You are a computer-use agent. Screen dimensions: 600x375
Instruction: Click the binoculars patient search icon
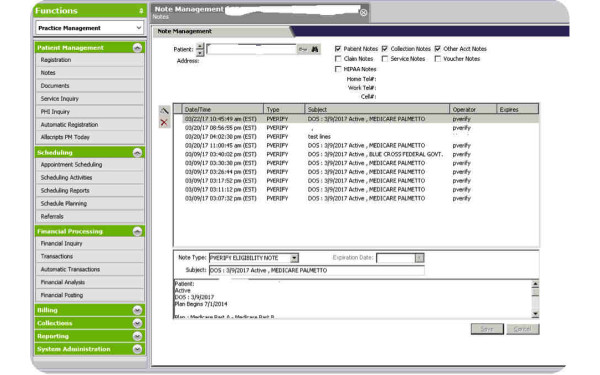(x=315, y=49)
